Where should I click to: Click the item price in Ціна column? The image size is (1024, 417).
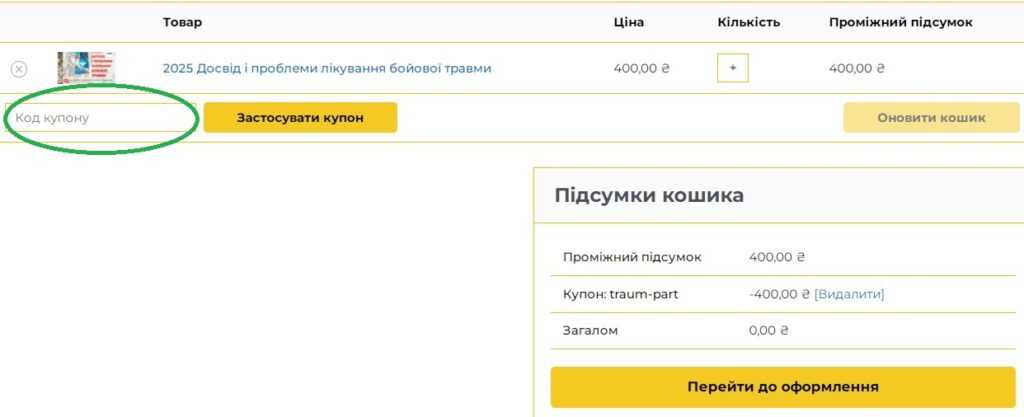click(x=641, y=68)
